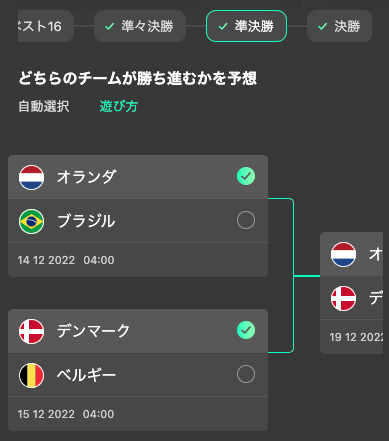Toggle the デンマーク selected checkmark
389x441 pixels.
click(246, 330)
